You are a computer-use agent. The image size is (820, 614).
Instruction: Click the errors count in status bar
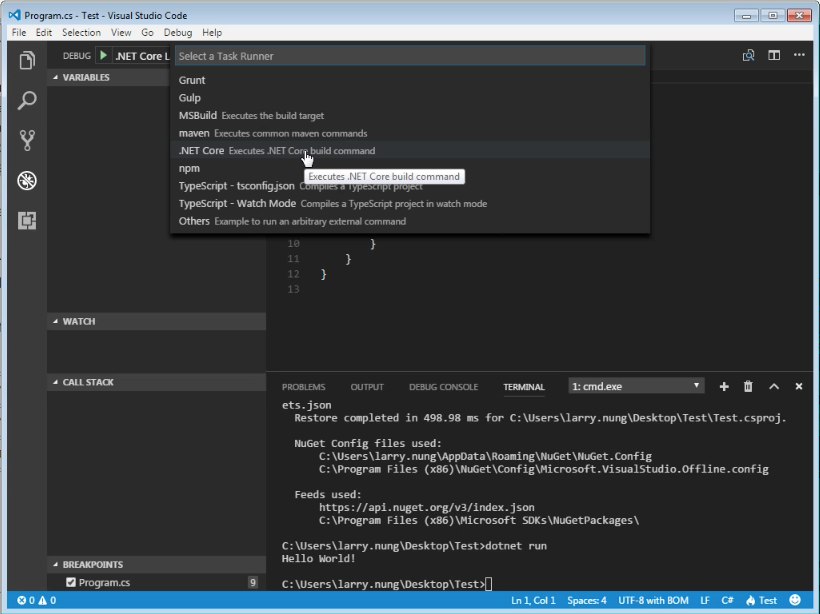[x=26, y=600]
